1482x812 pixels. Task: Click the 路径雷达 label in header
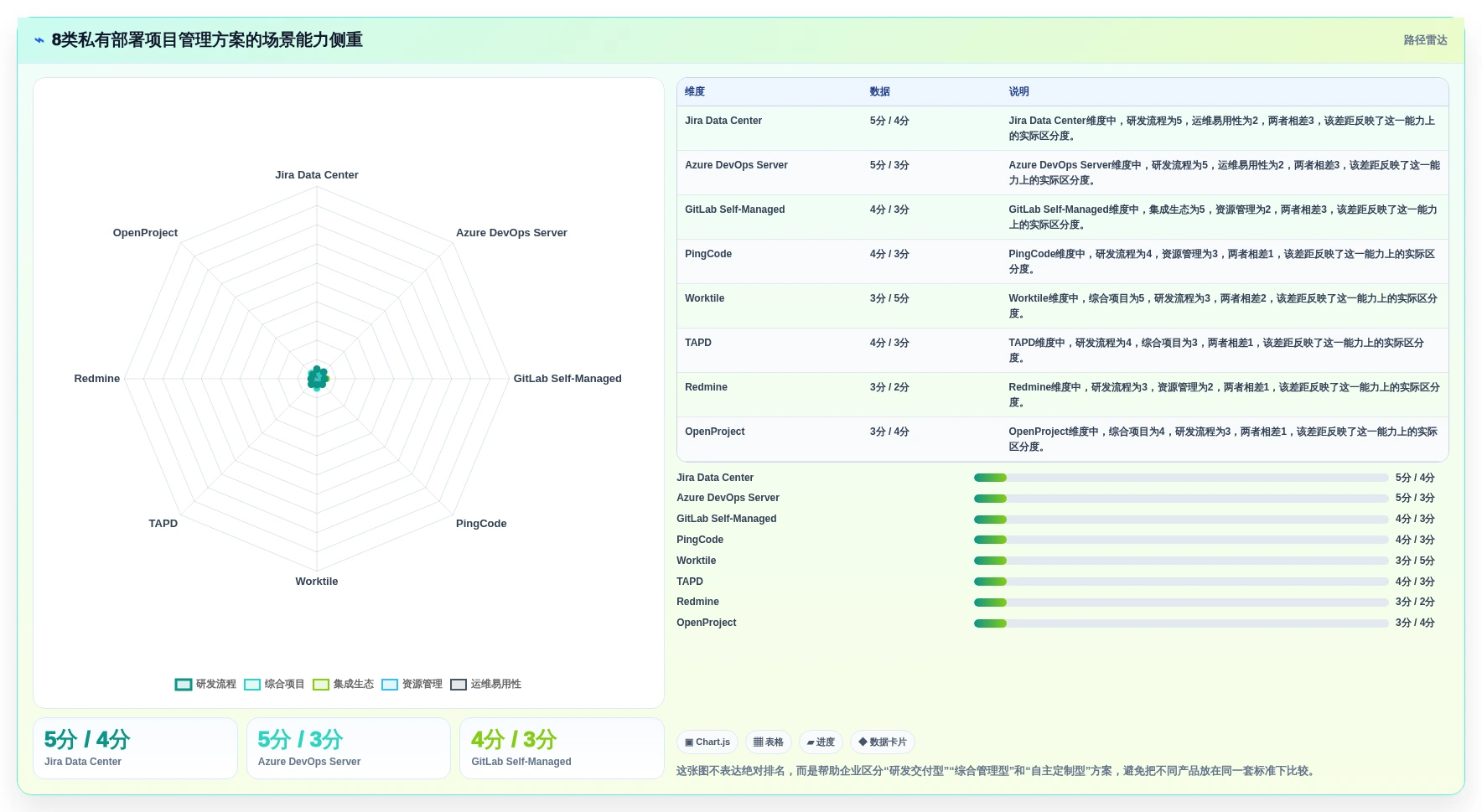click(x=1425, y=40)
